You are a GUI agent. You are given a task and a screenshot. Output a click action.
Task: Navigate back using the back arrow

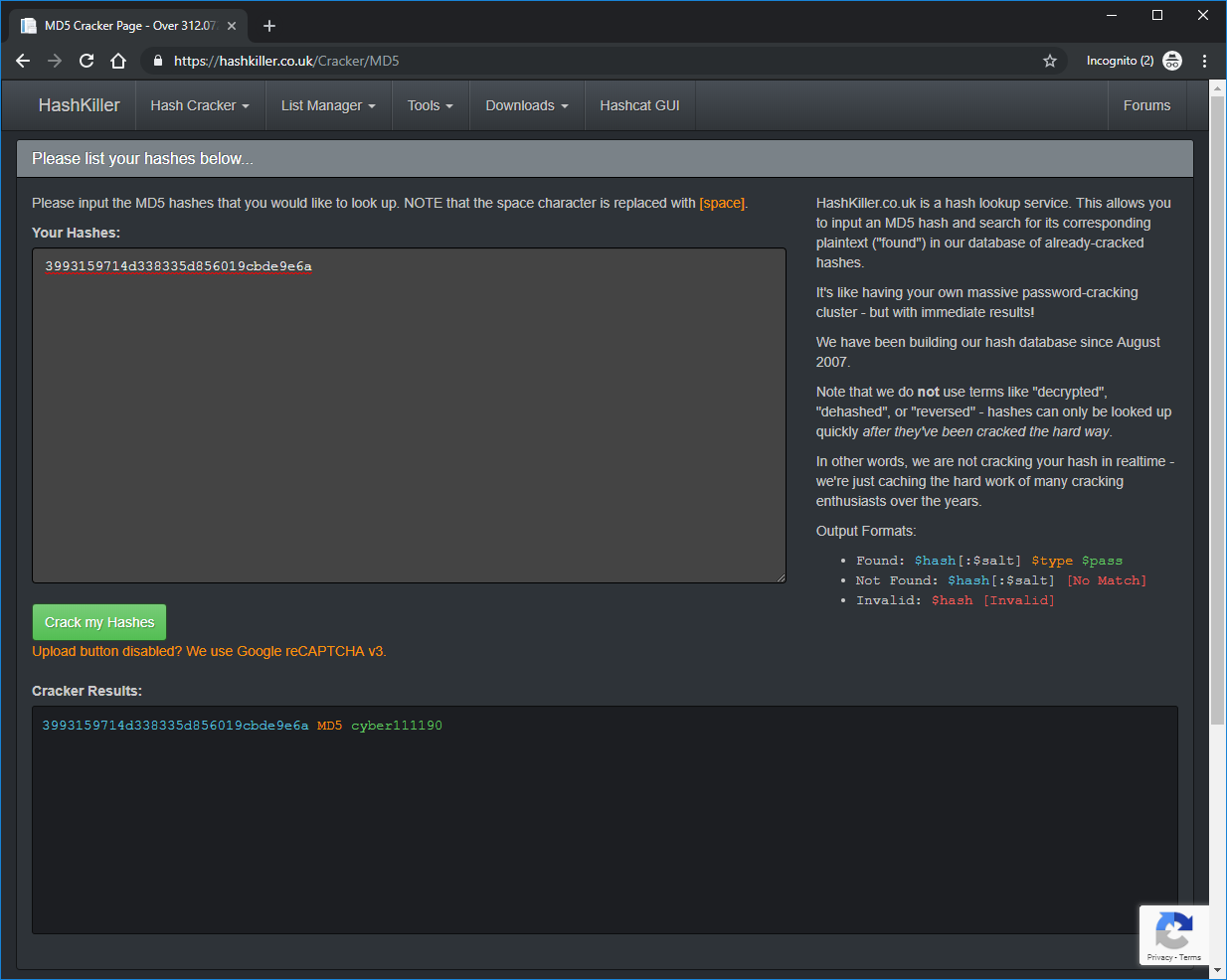point(23,61)
